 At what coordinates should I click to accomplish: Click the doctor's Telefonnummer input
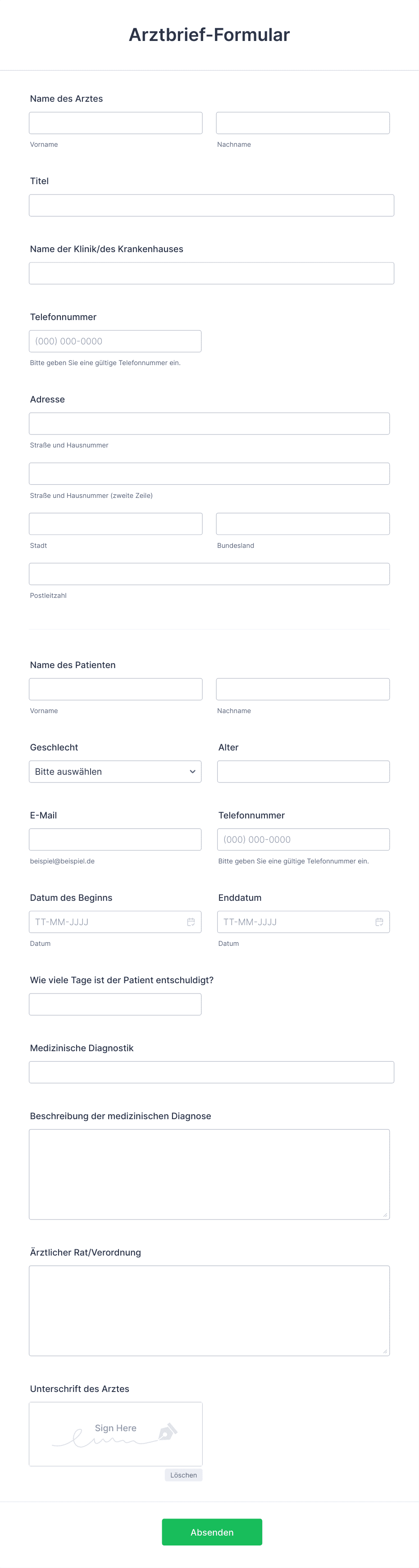pyautogui.click(x=115, y=341)
